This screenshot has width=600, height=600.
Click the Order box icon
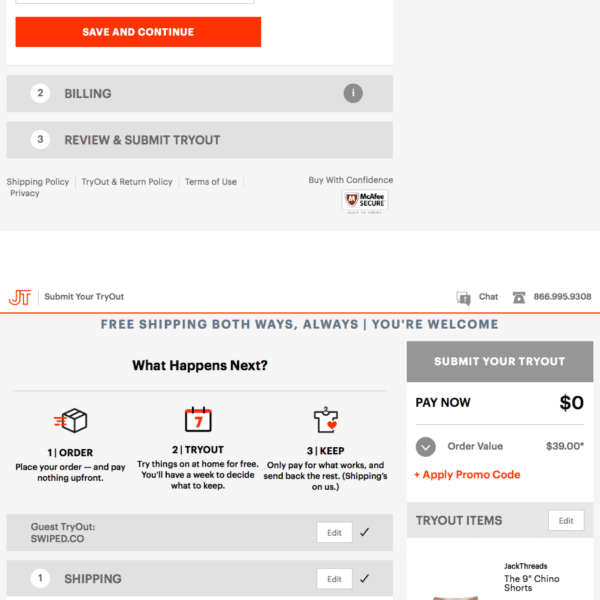tap(69, 420)
